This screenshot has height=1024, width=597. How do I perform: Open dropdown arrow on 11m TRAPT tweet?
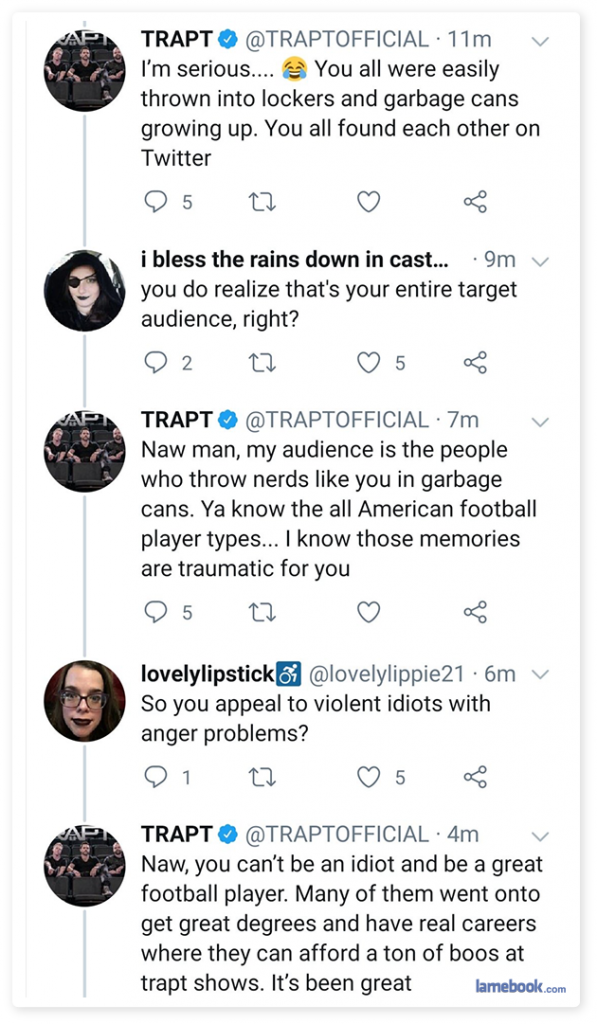tap(540, 41)
